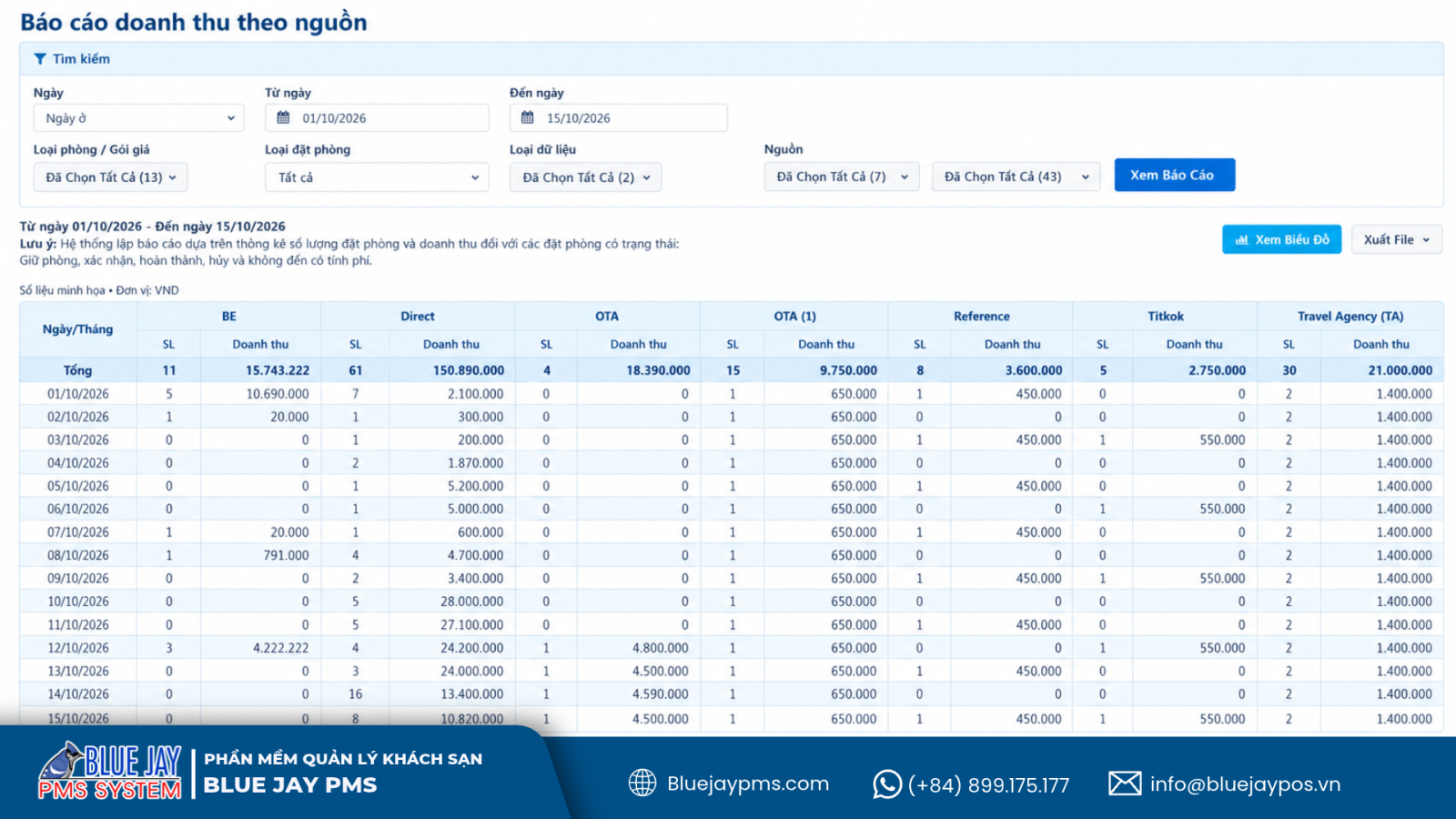Select the 08/10/2026 date row
The height and width of the screenshot is (819, 1456).
point(731,555)
